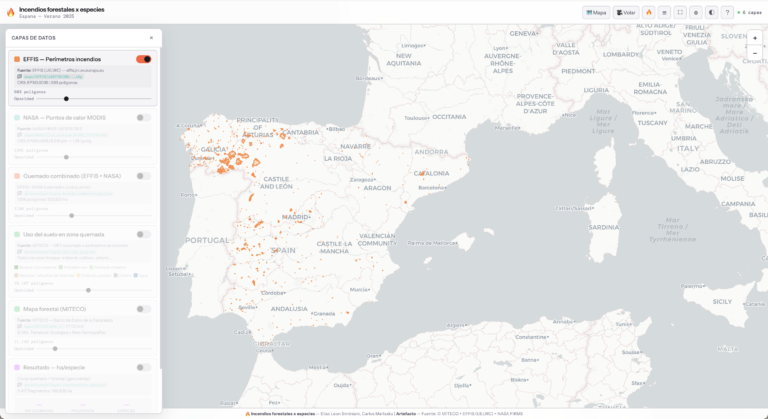Enable Quemado combinado (EFFIS + NASA) layer

pos(144,176)
